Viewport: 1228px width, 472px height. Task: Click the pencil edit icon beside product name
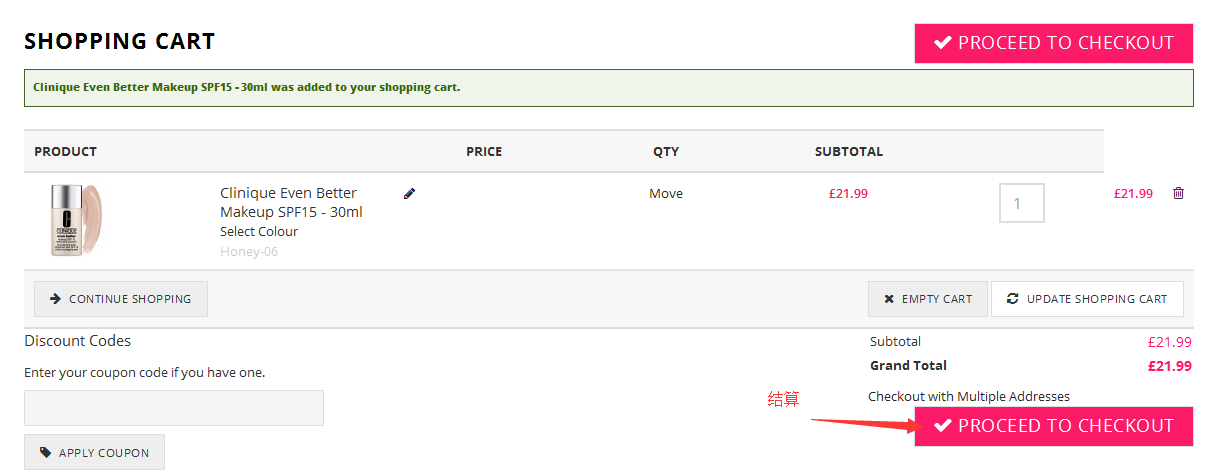click(x=409, y=194)
